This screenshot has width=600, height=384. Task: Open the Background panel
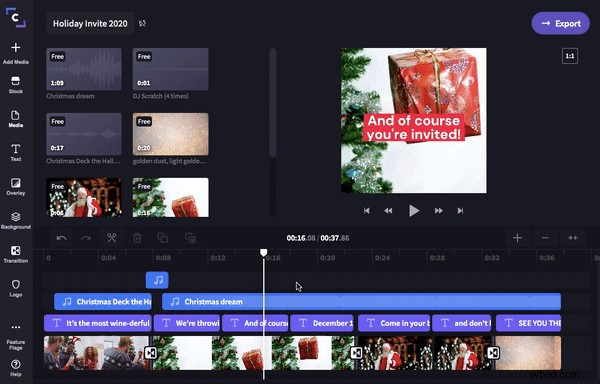16,221
